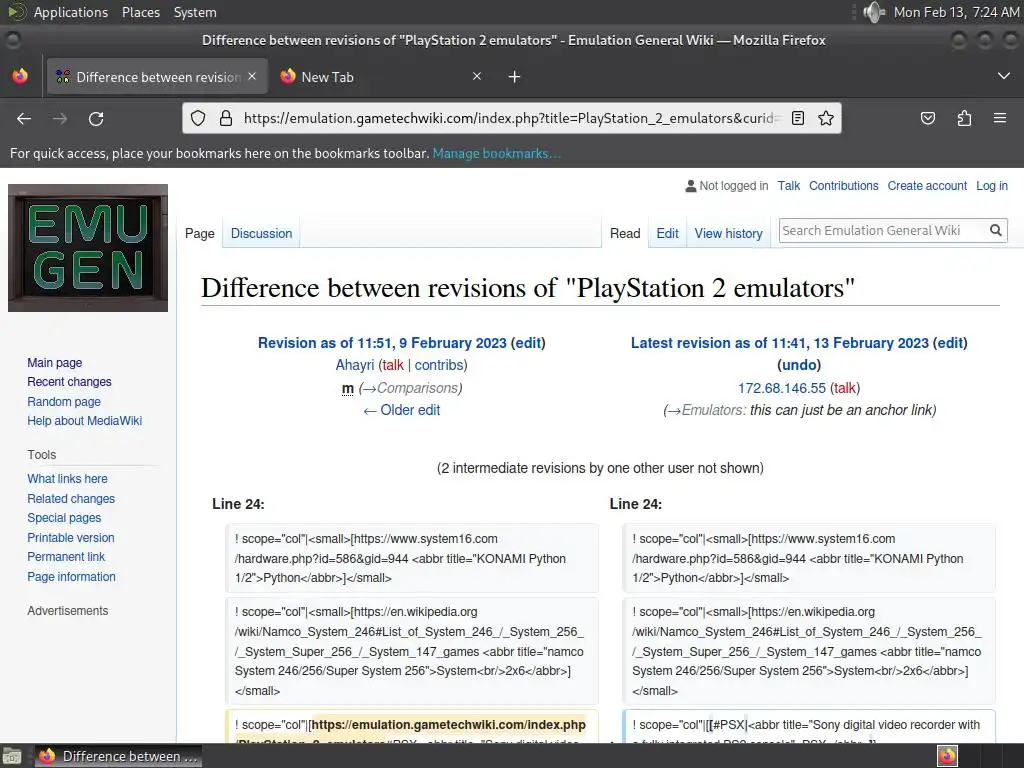
Task: Click the show desktop icon in bottom panel
Action: tap(11, 756)
